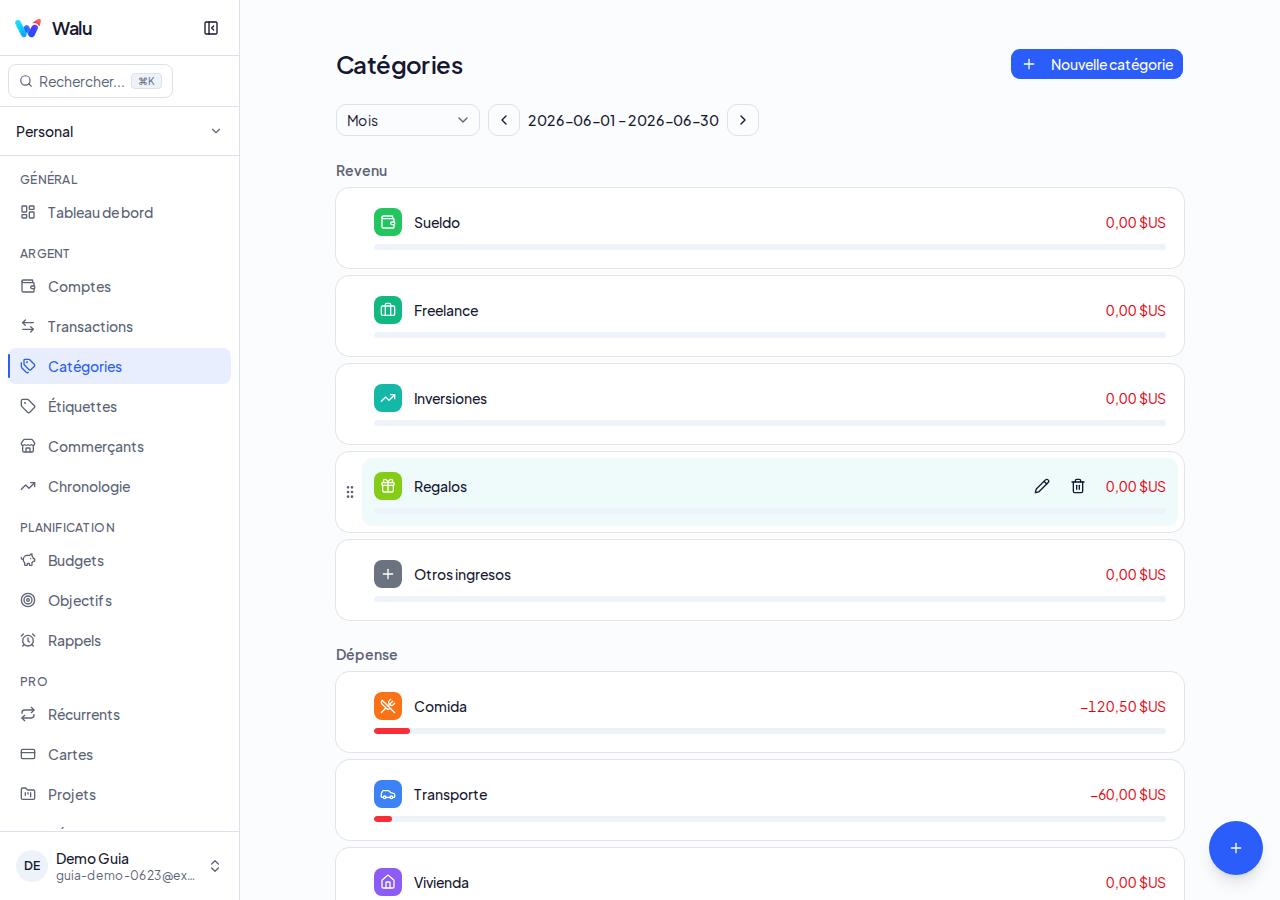Click the Rappels alarm clock icon
This screenshot has width=1280, height=900.
(28, 640)
